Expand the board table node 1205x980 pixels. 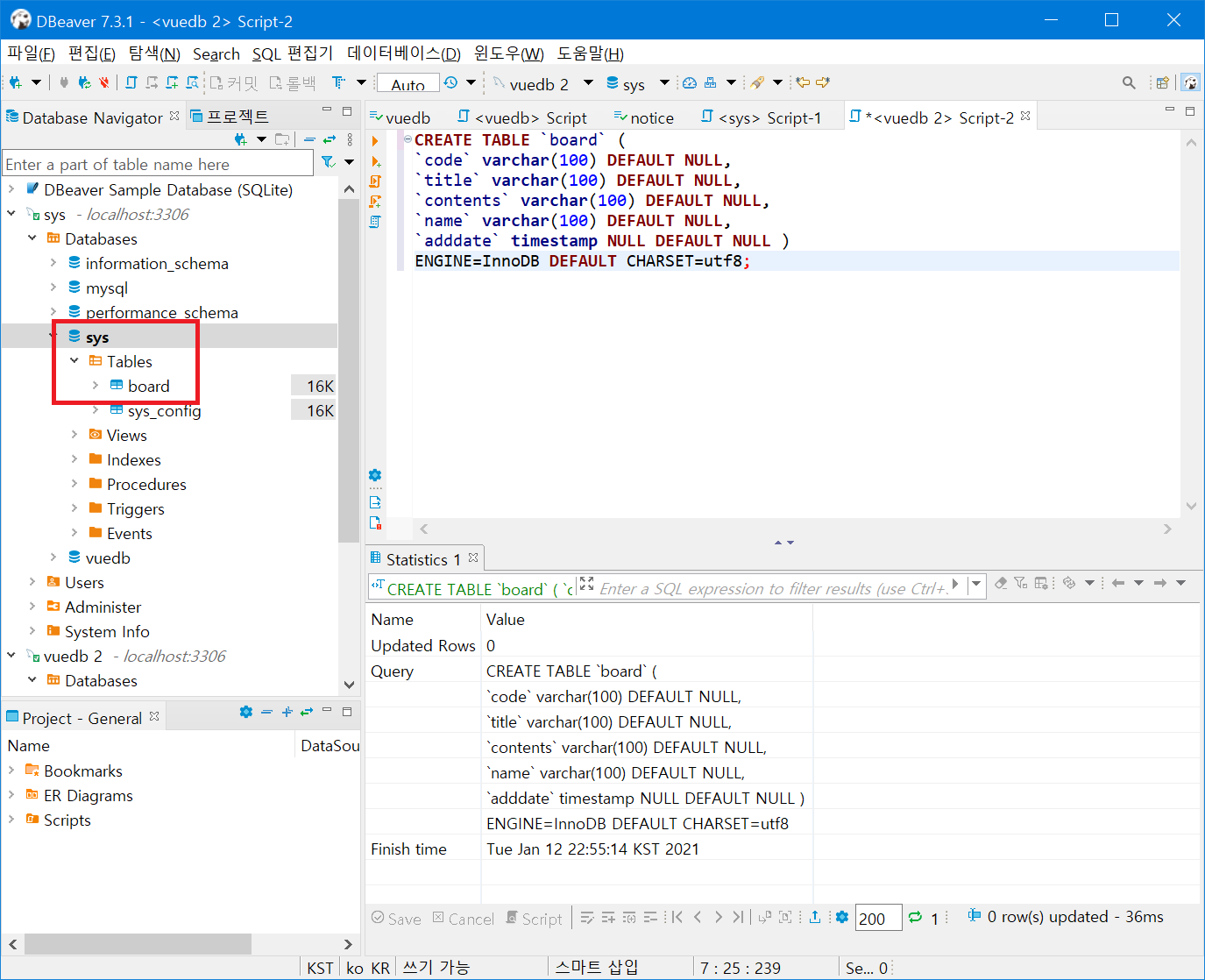(96, 386)
